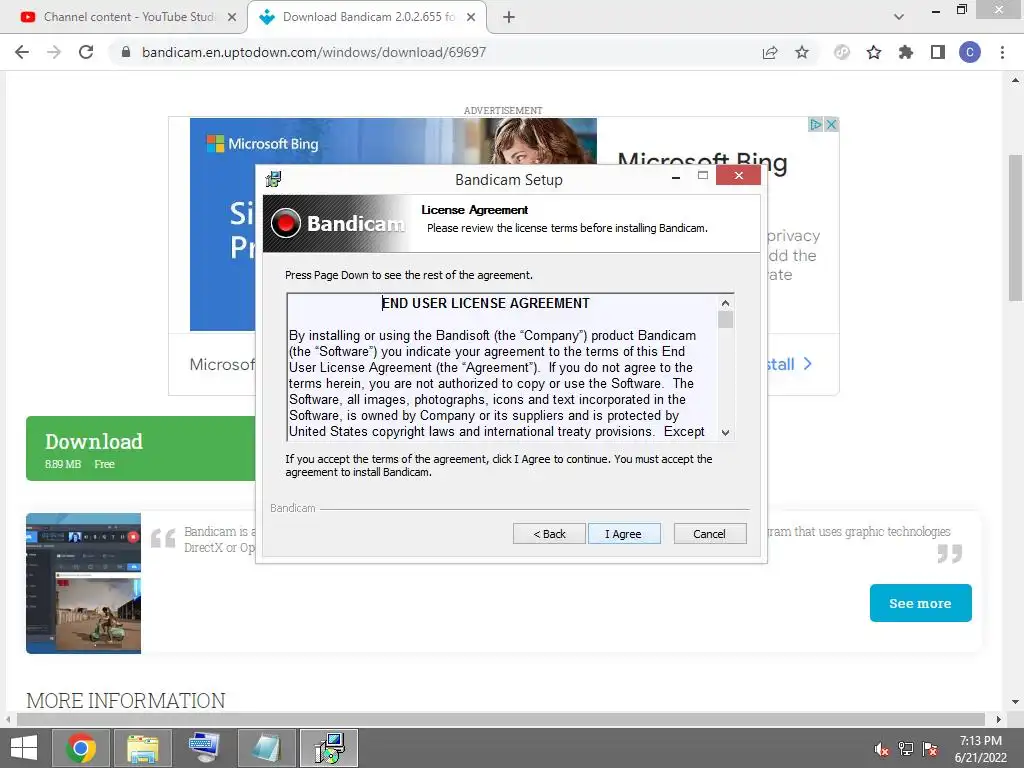Screen dimensions: 1024x768
Task: Select the Bandicam installer taskbar icon
Action: (328, 748)
